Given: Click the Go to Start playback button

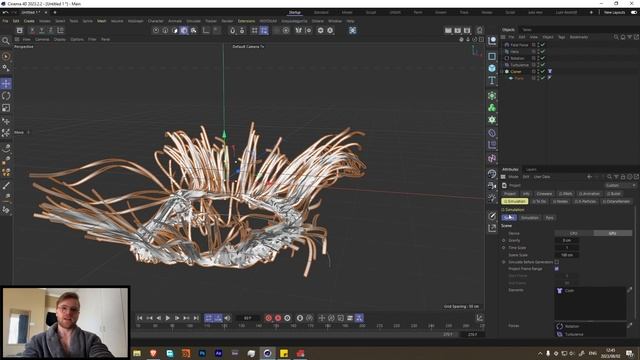Looking at the screenshot, I should pos(140,318).
